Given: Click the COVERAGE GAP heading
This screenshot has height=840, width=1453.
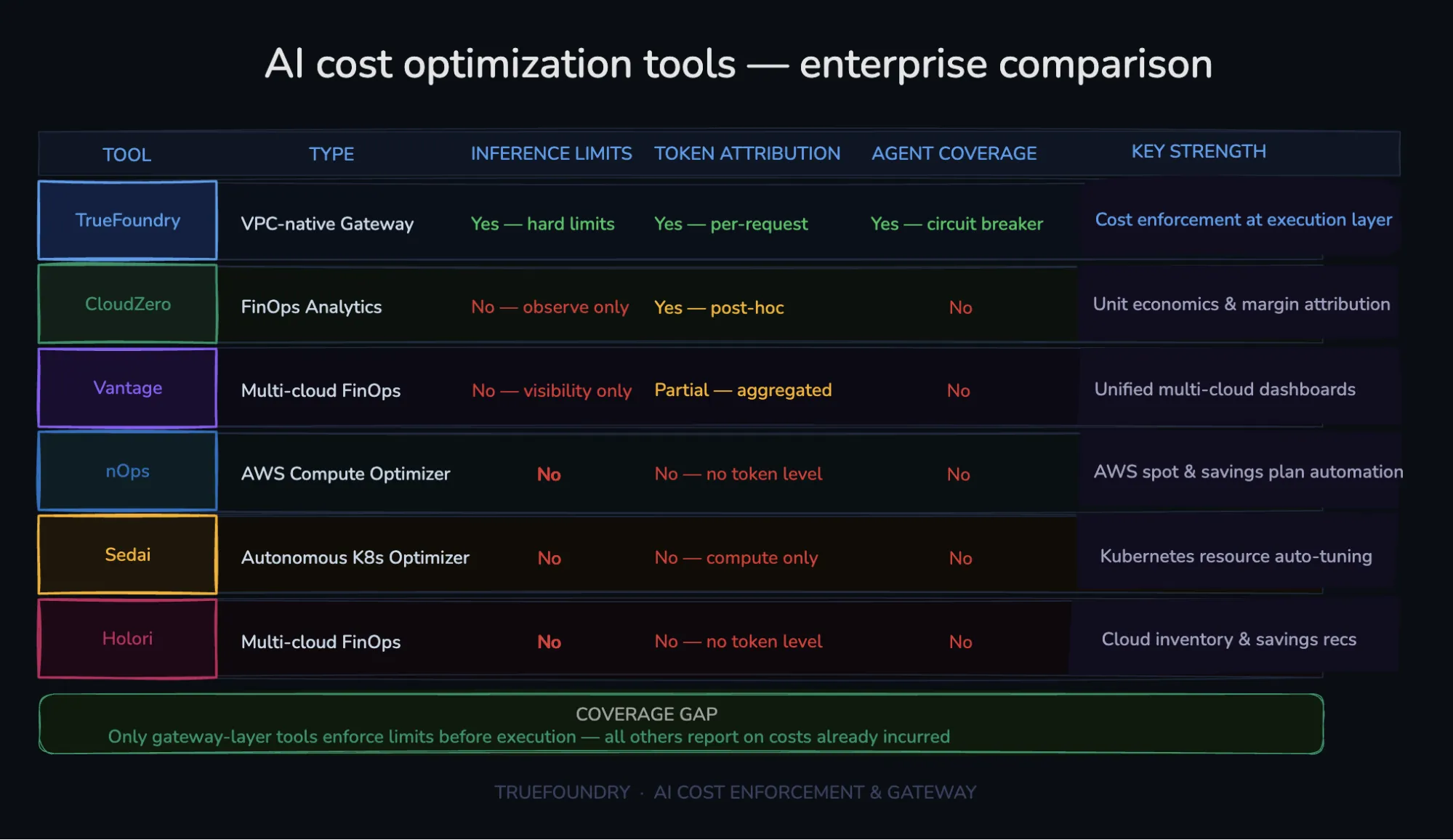Looking at the screenshot, I should pyautogui.click(x=646, y=714).
